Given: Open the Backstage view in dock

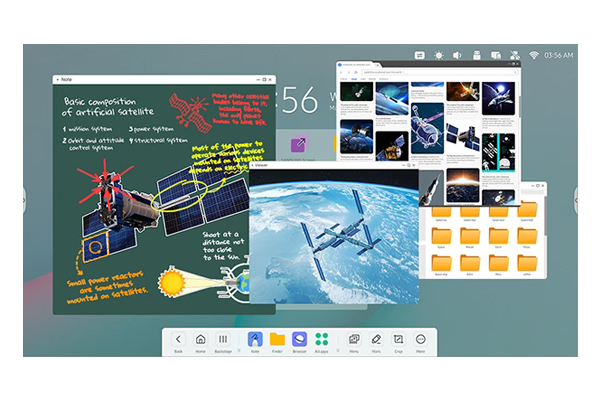Looking at the screenshot, I should pos(223,342).
